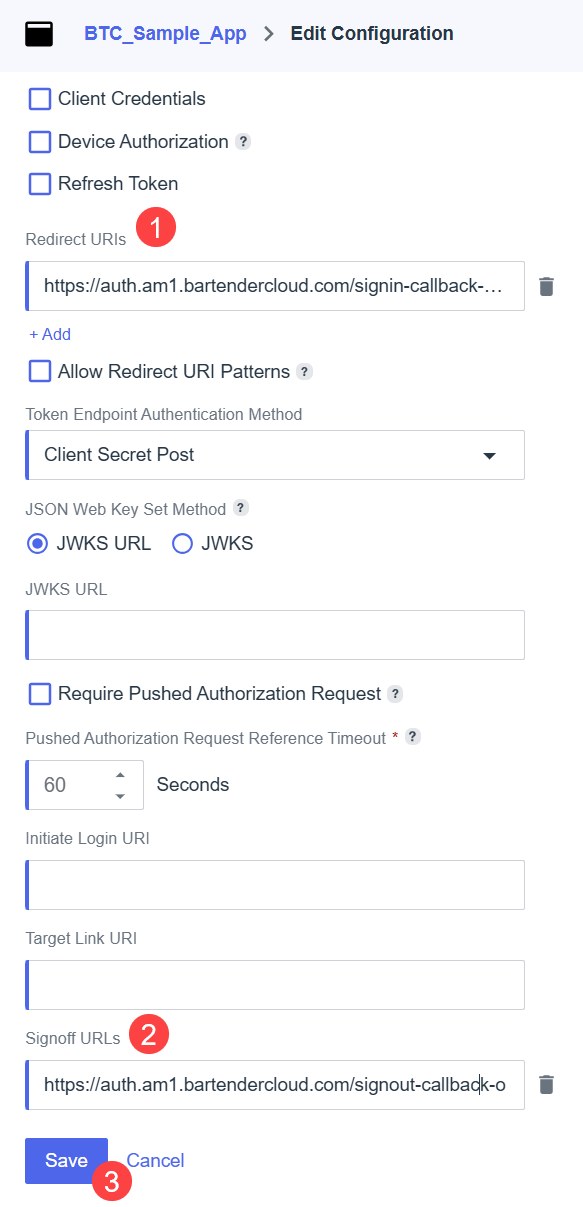Add another Redirect URI with + Add
Screen dimensions: 583x1207
[x=50, y=334]
